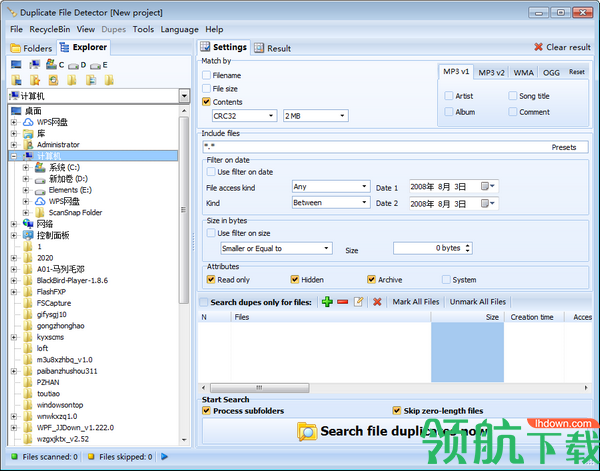Click the green plus add-file icon
This screenshot has height=471, width=600.
[x=327, y=302]
